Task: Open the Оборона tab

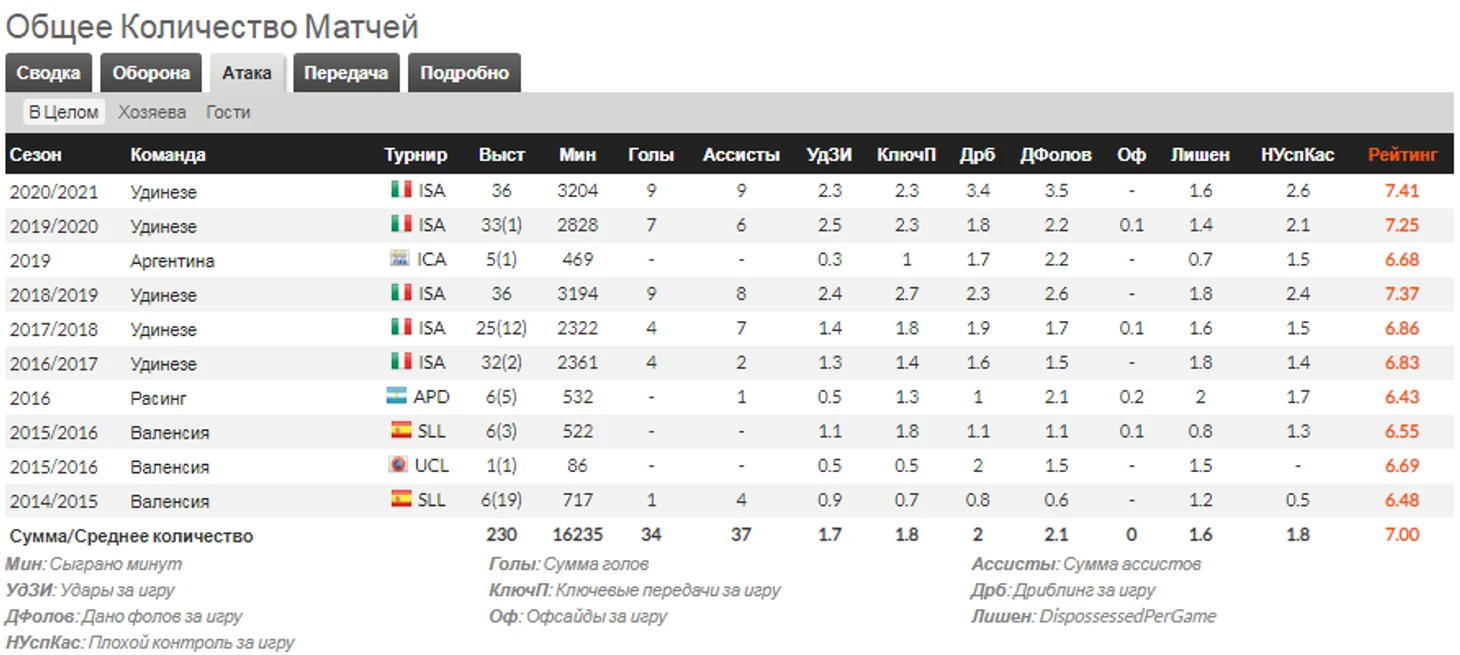Action: point(151,73)
